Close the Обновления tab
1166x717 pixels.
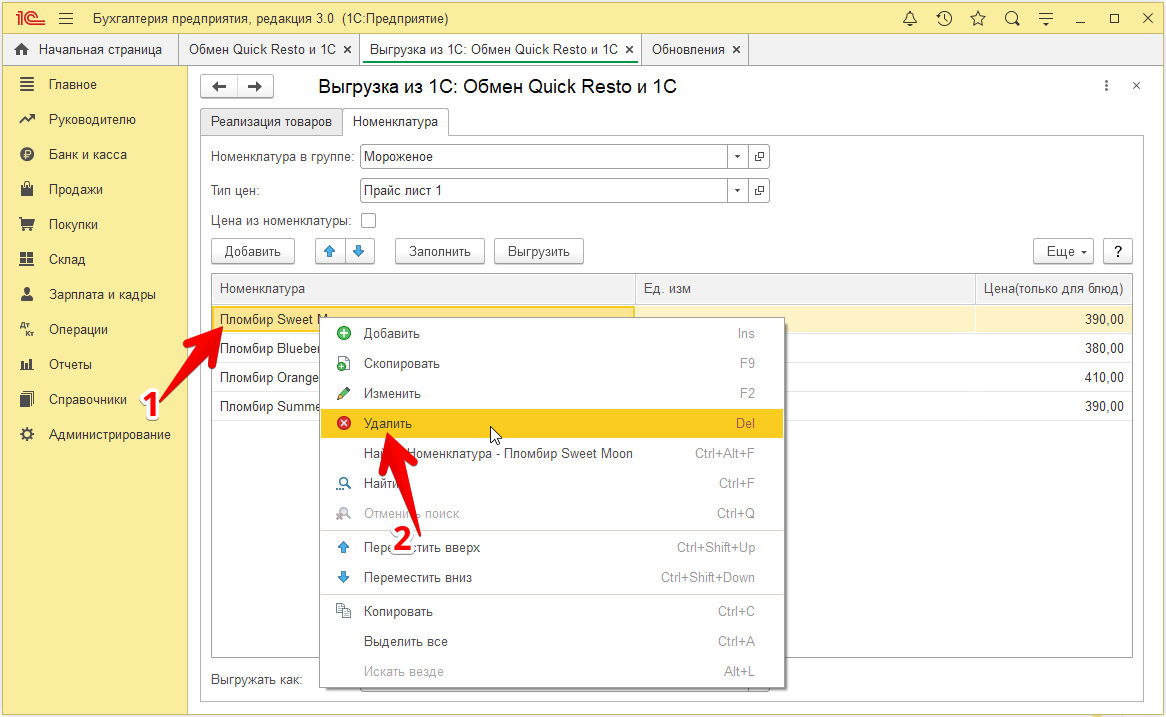tap(736, 50)
